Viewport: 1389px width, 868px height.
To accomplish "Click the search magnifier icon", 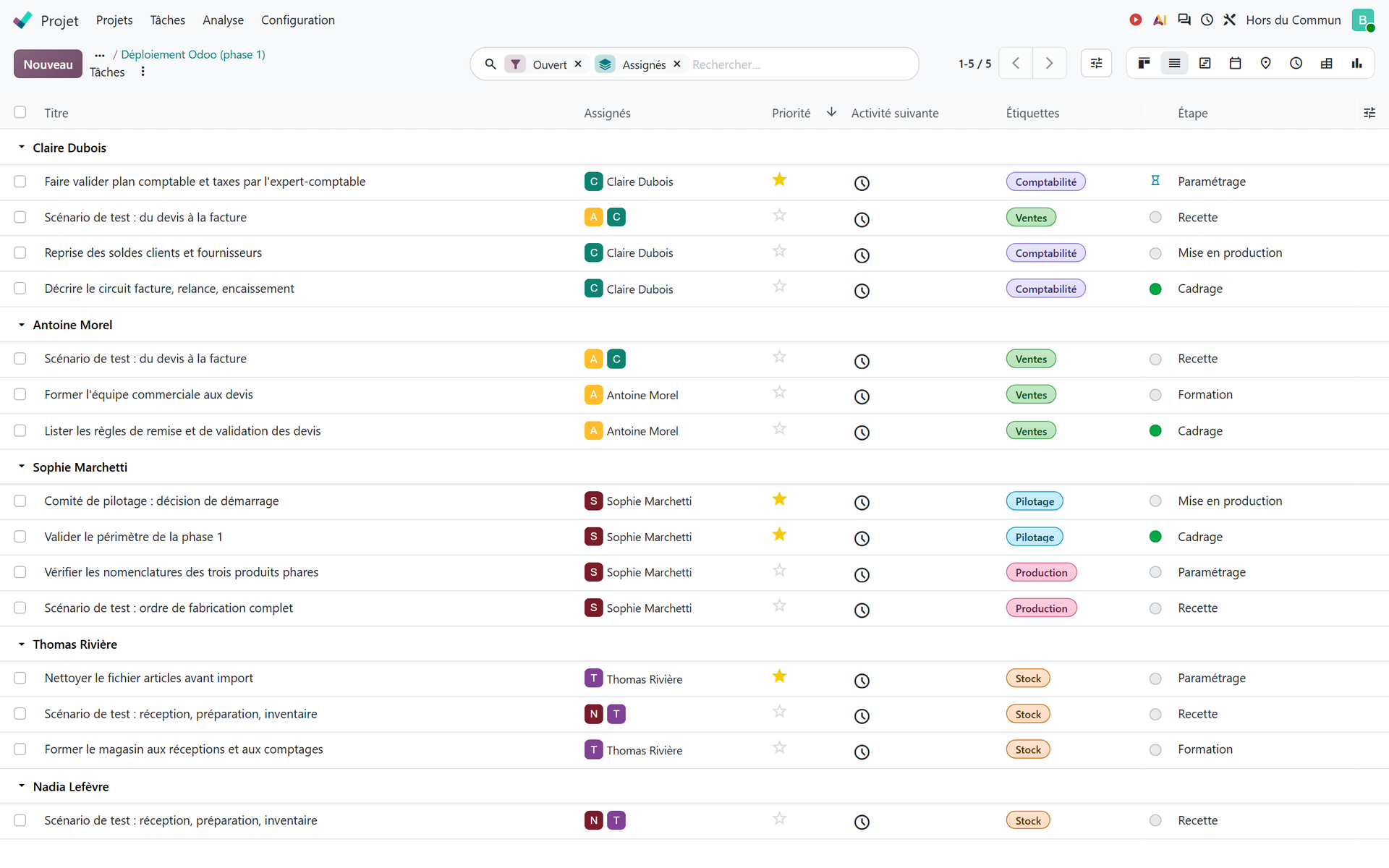I will (x=490, y=64).
